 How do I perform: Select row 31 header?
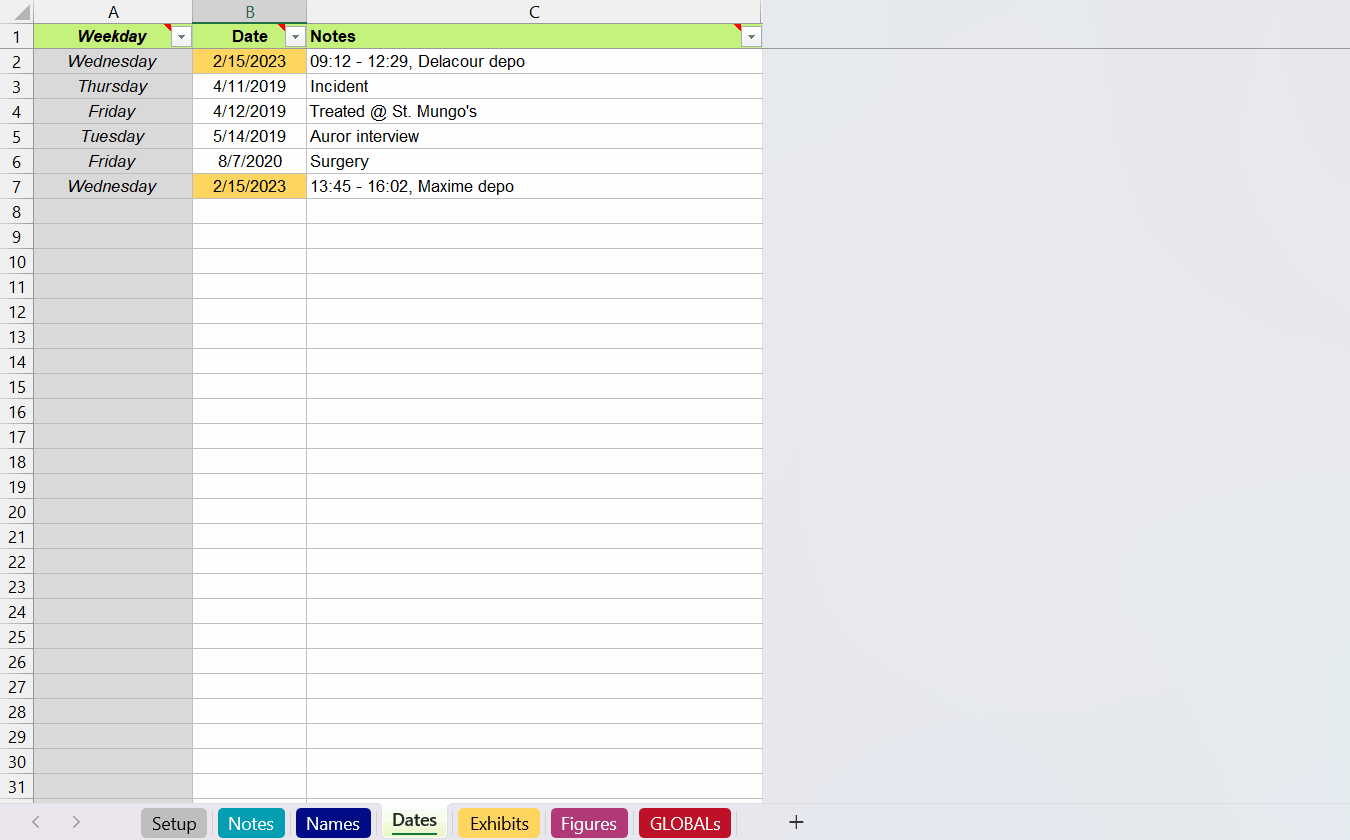pyautogui.click(x=17, y=786)
